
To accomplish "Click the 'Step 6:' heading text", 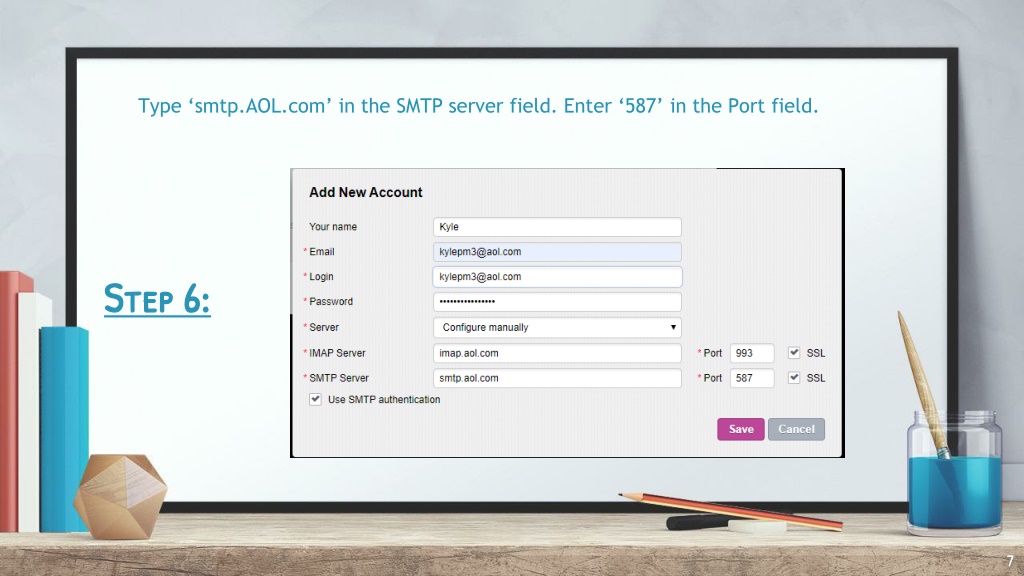I will coord(157,299).
